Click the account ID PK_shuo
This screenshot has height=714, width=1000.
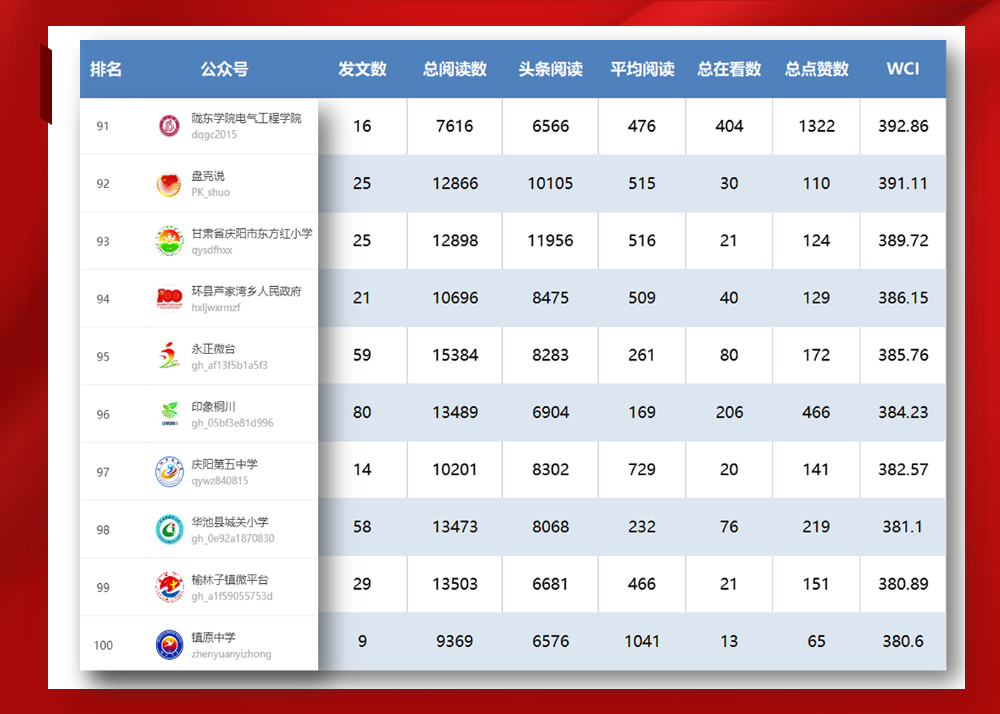(210, 192)
